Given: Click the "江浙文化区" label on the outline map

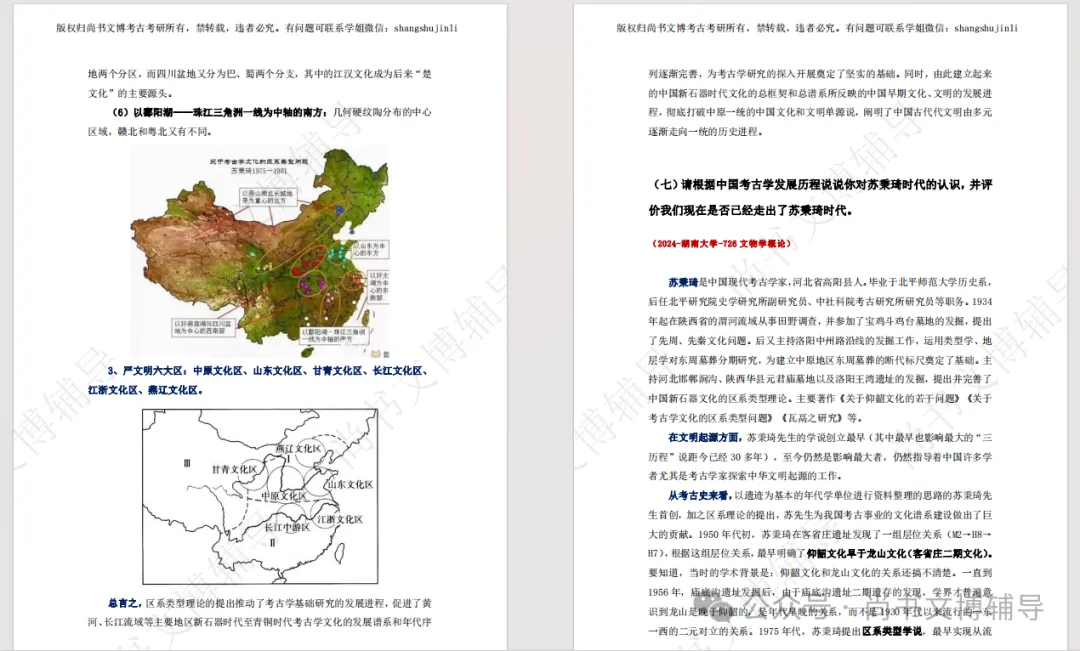Looking at the screenshot, I should (x=340, y=519).
